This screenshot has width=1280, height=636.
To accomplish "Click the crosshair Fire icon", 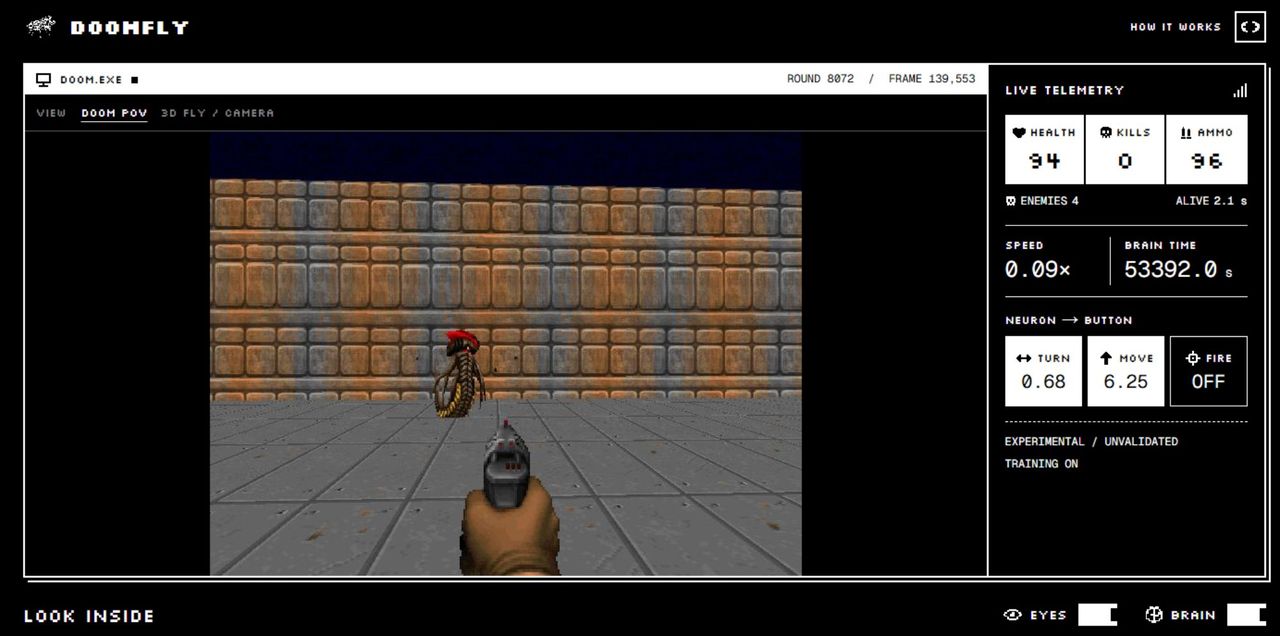I will point(1192,358).
